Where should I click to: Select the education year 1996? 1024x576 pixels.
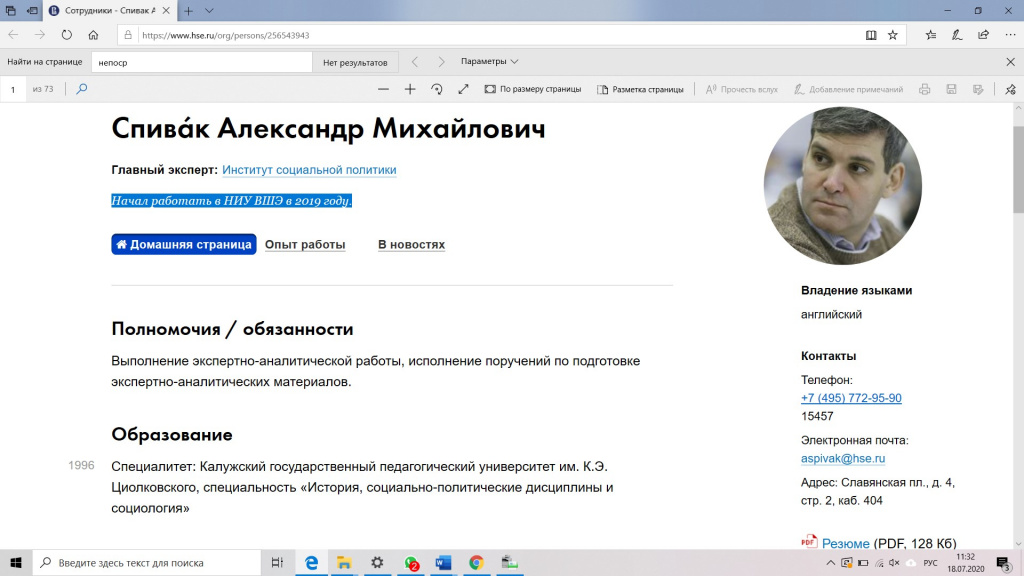(81, 466)
